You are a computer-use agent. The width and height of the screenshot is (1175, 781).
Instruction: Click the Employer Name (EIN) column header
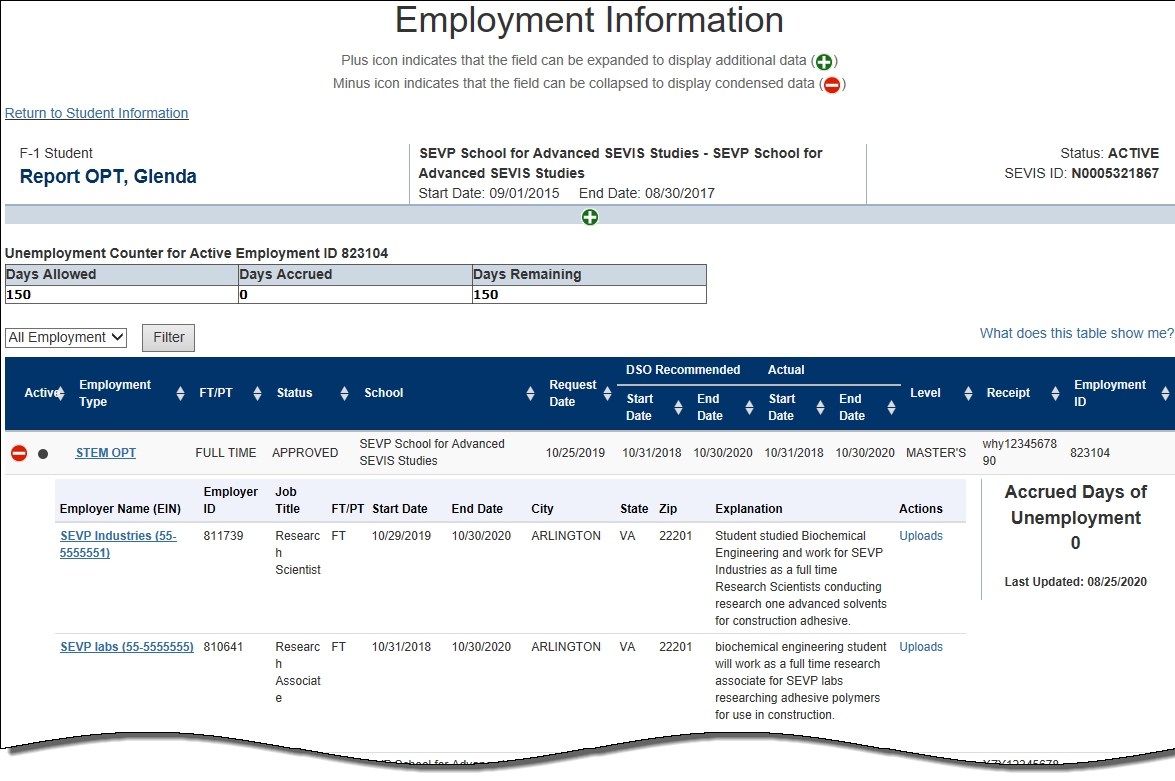(x=120, y=509)
